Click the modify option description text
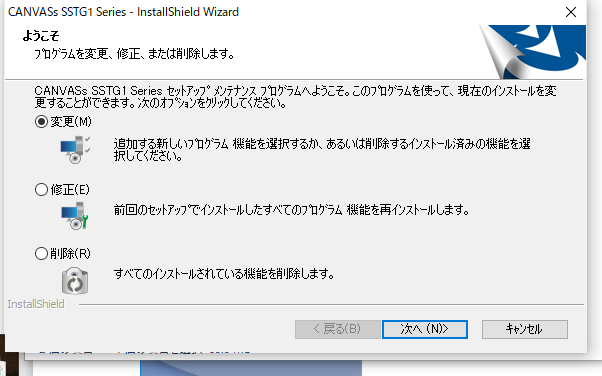Image resolution: width=602 pixels, height=376 pixels. pos(322,150)
